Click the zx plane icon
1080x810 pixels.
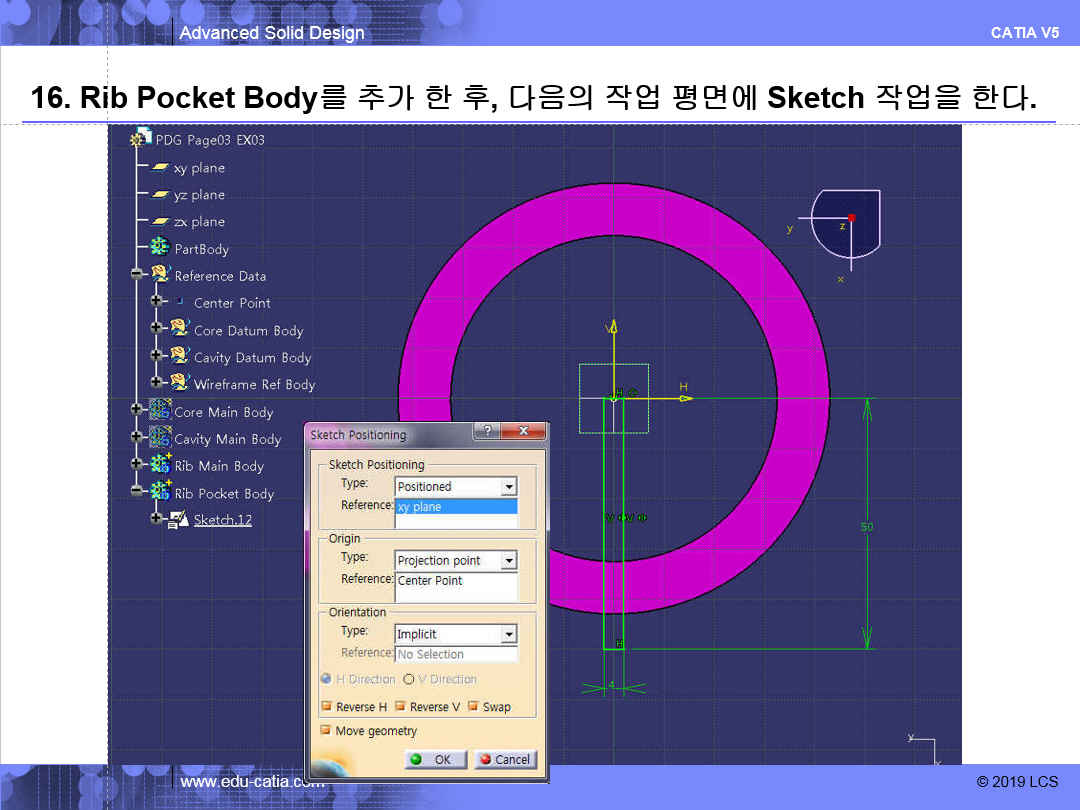(x=160, y=222)
